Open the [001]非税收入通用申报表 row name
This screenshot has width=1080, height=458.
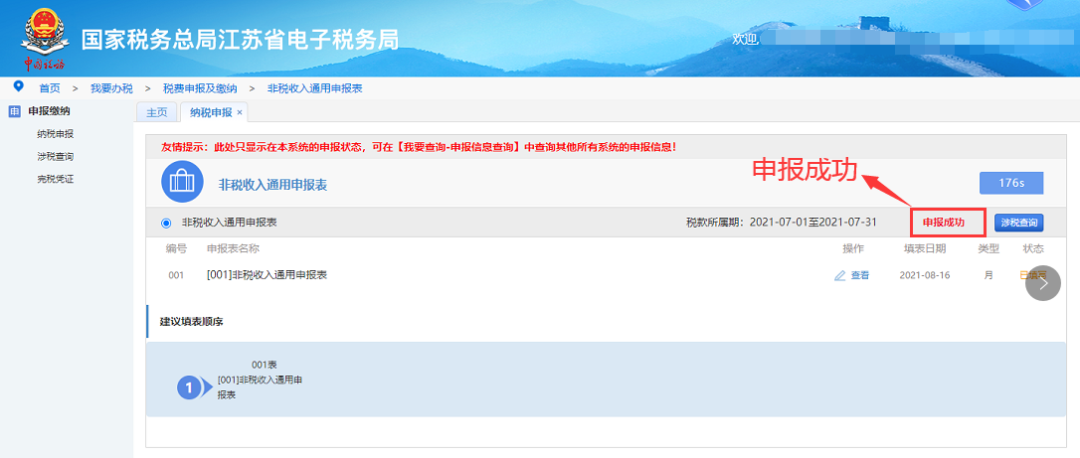click(267, 275)
